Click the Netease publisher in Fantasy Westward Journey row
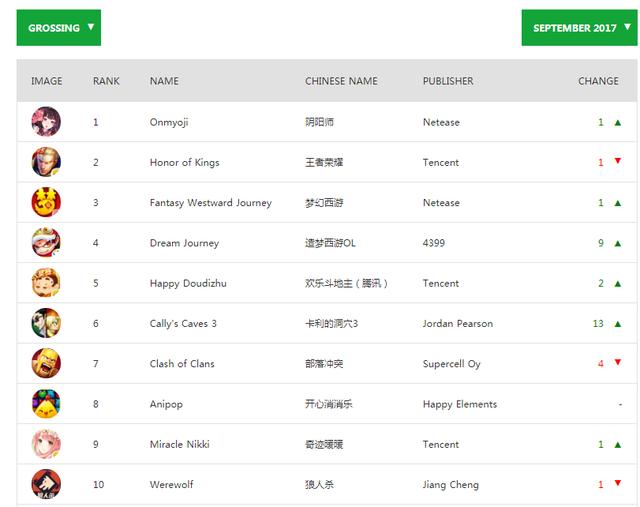 441,202
